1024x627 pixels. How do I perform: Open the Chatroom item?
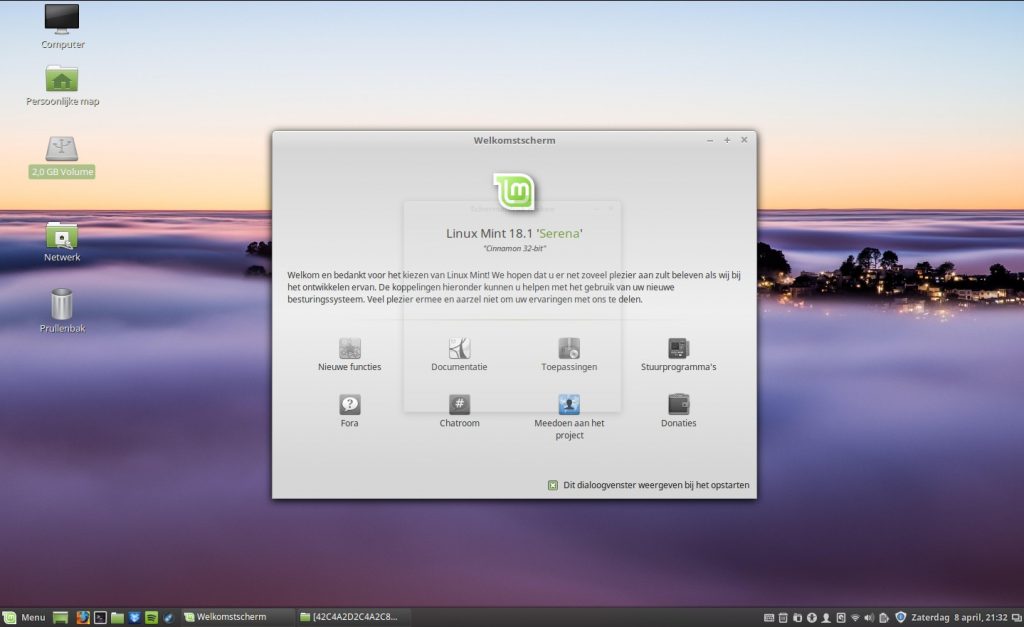(459, 411)
